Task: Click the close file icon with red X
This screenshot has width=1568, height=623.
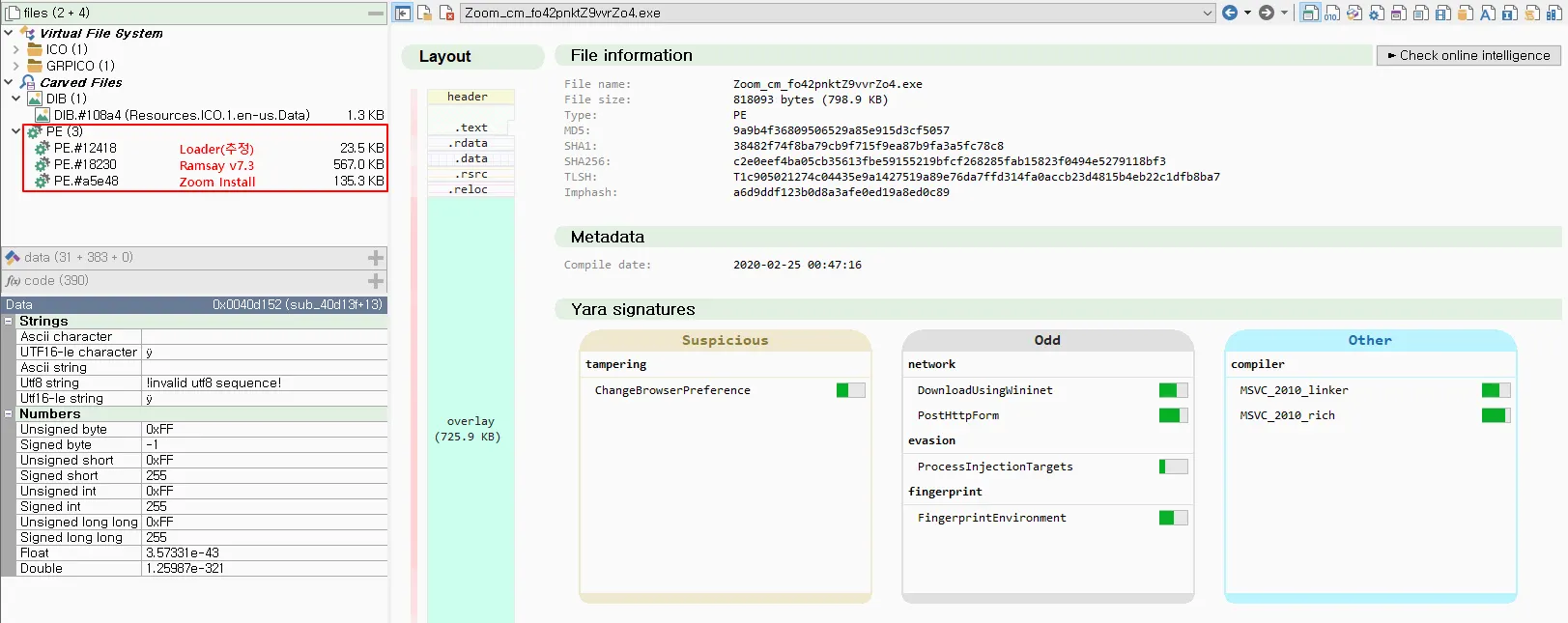Action: [x=446, y=13]
